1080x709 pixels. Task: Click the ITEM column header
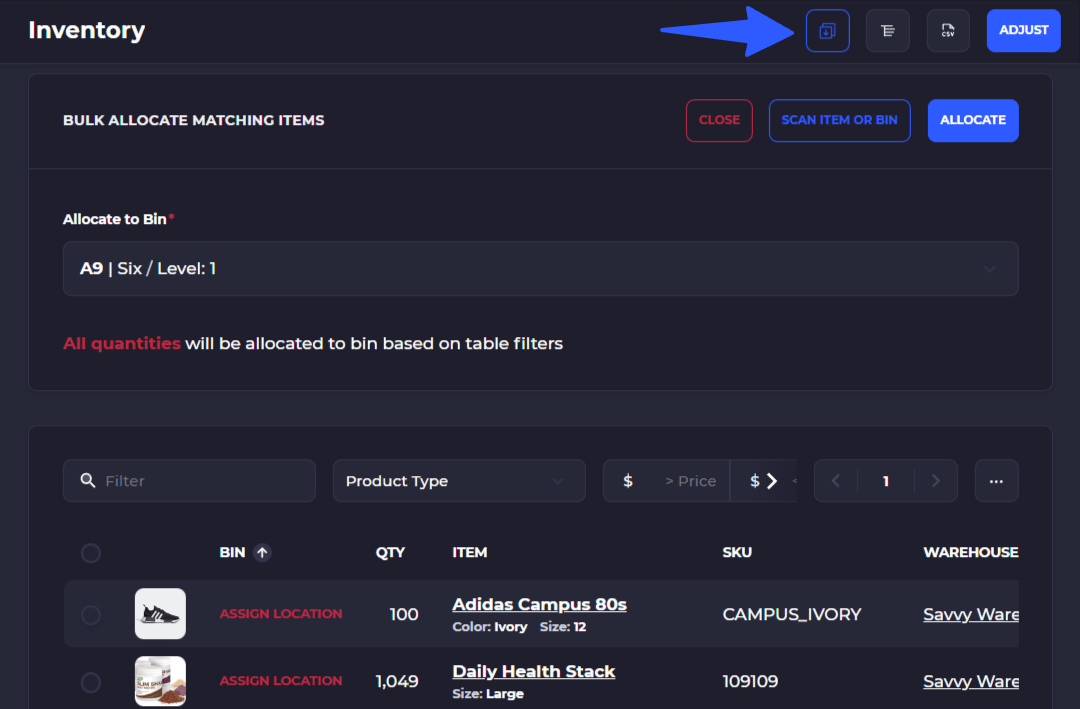pos(470,553)
